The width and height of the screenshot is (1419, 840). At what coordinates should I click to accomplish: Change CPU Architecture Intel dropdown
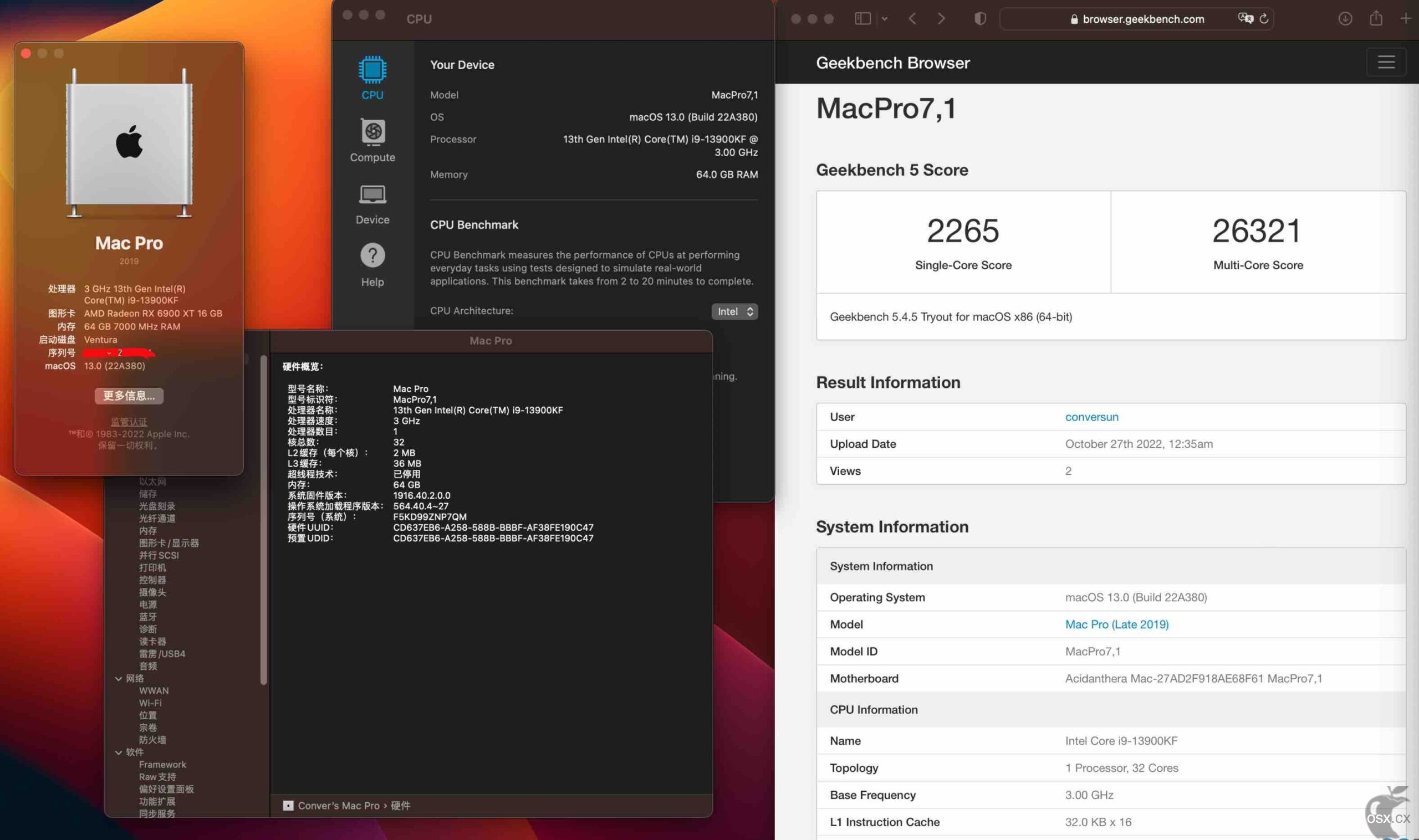click(734, 311)
